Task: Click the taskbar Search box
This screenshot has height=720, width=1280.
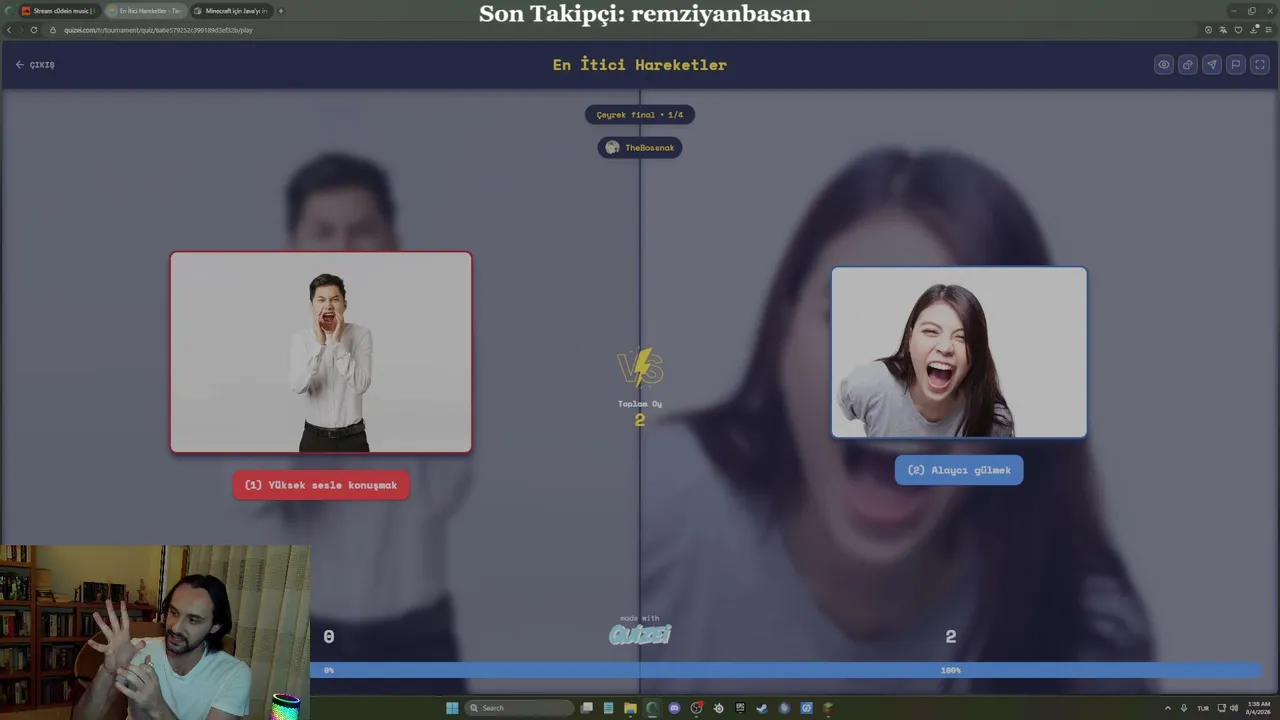Action: pos(520,708)
